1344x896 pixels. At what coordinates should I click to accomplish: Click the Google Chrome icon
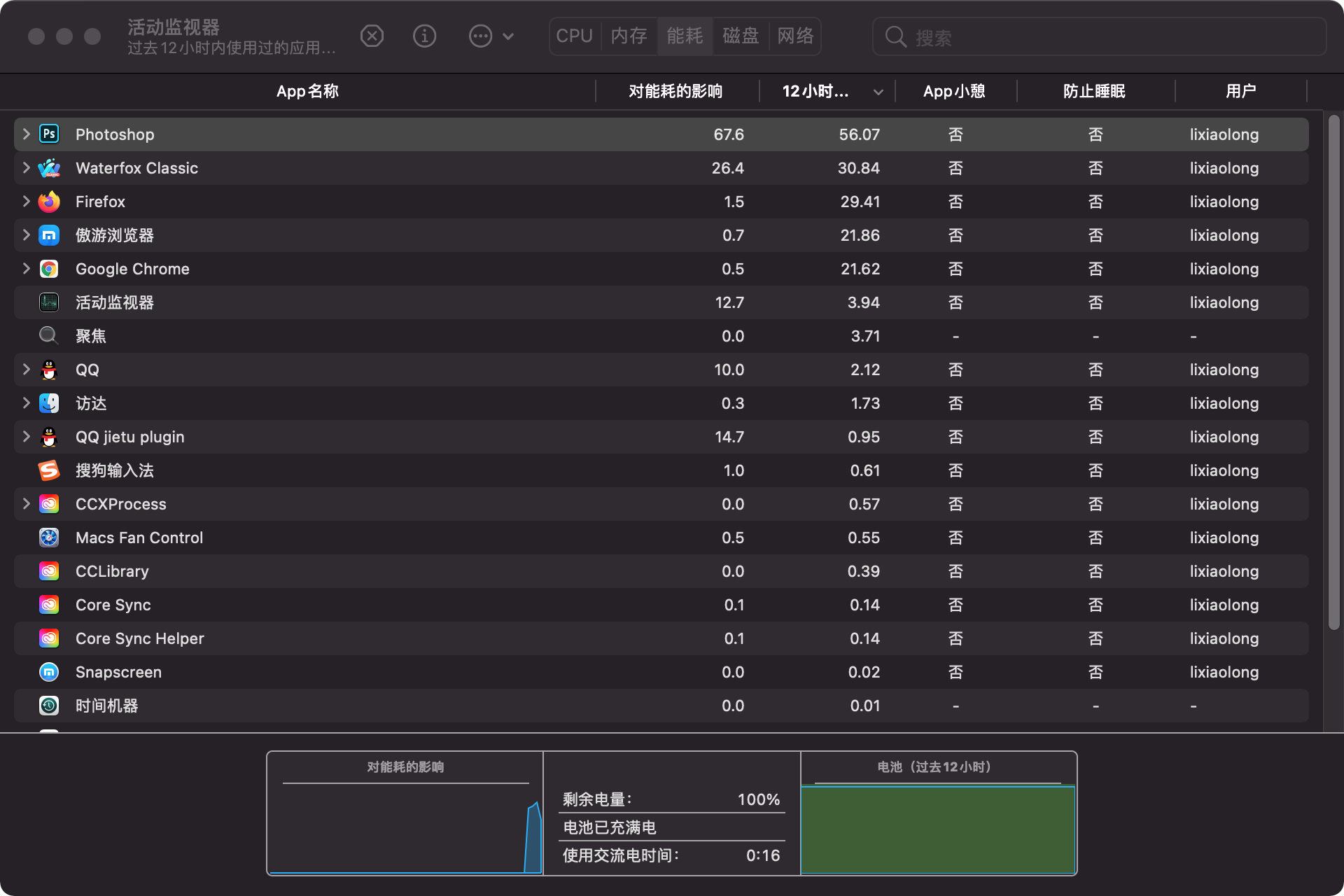pyautogui.click(x=49, y=269)
